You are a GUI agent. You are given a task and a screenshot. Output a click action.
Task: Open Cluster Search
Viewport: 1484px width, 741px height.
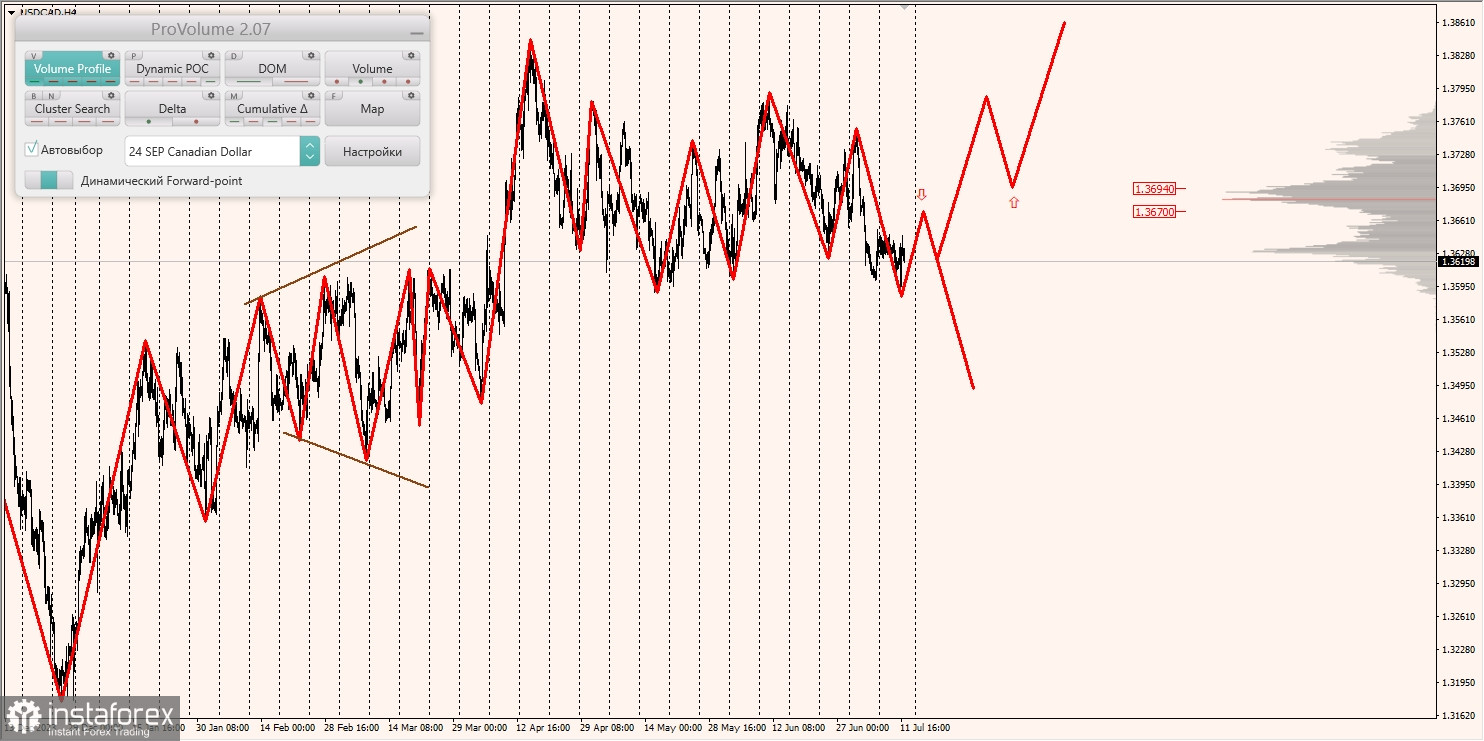coord(72,108)
